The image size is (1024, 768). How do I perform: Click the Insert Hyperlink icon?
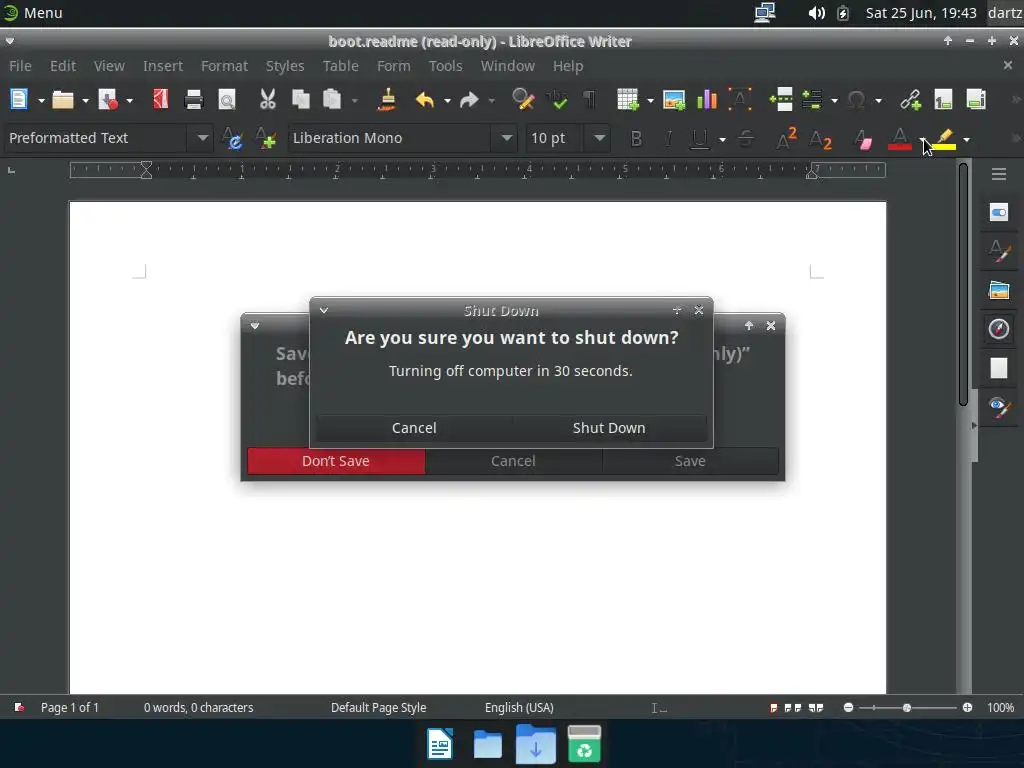click(910, 100)
